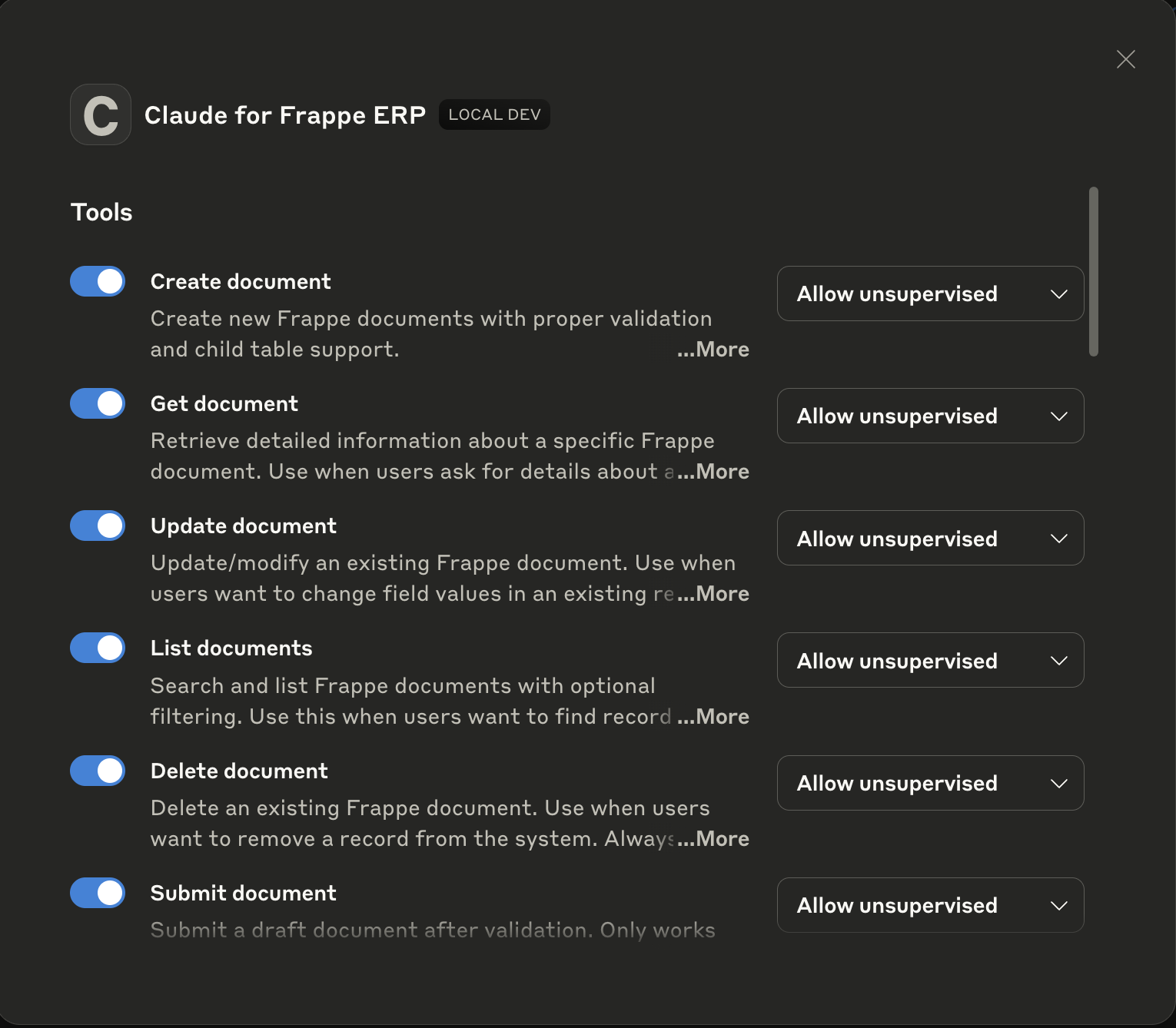1176x1028 pixels.
Task: Close the tools settings dialog
Action: 1125,59
